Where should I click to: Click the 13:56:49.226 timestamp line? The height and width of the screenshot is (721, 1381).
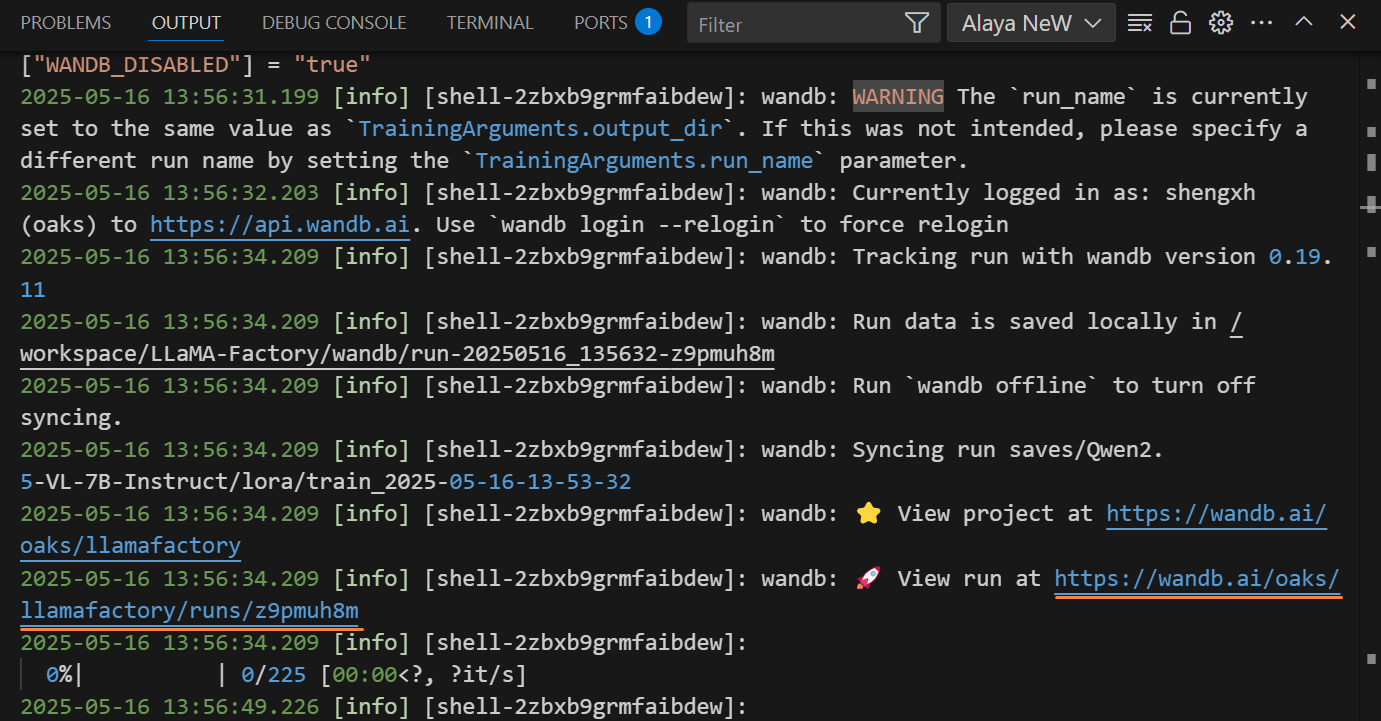tap(383, 706)
